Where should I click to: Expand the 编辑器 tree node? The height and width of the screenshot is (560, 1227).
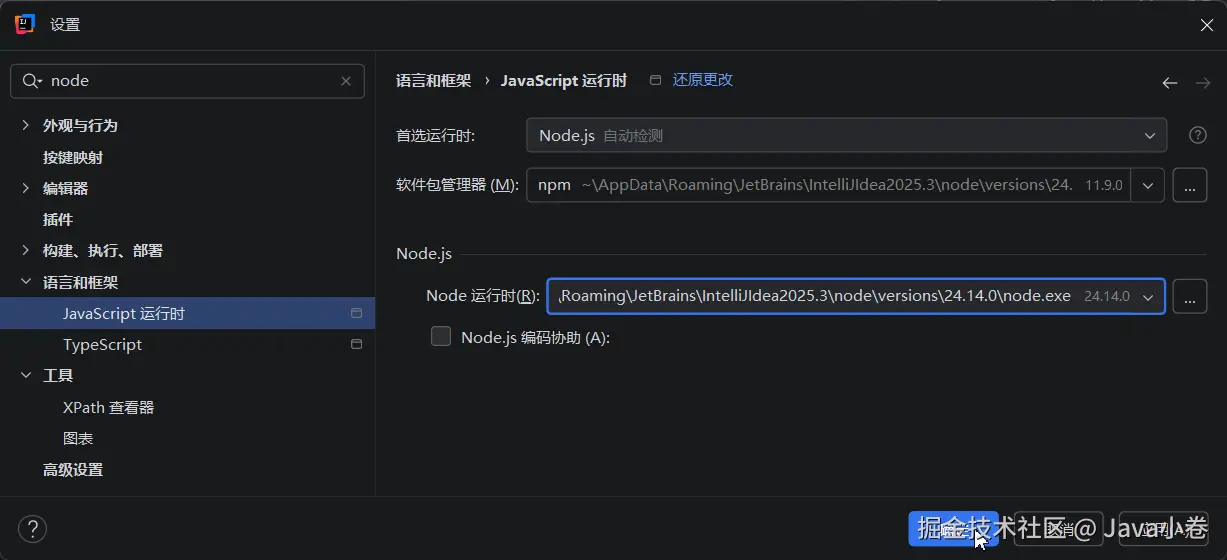(26, 188)
